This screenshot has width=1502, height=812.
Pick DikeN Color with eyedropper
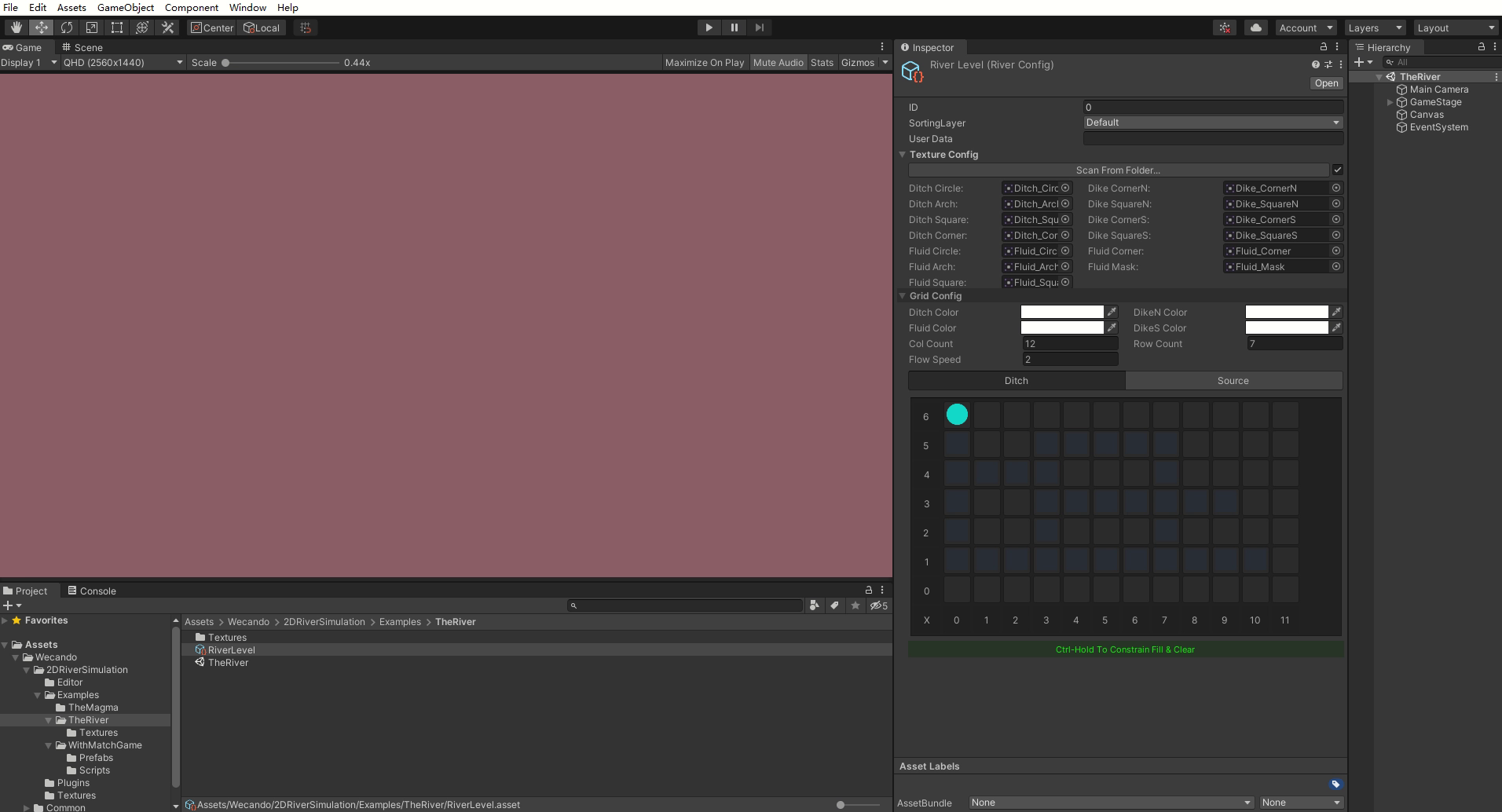1336,312
